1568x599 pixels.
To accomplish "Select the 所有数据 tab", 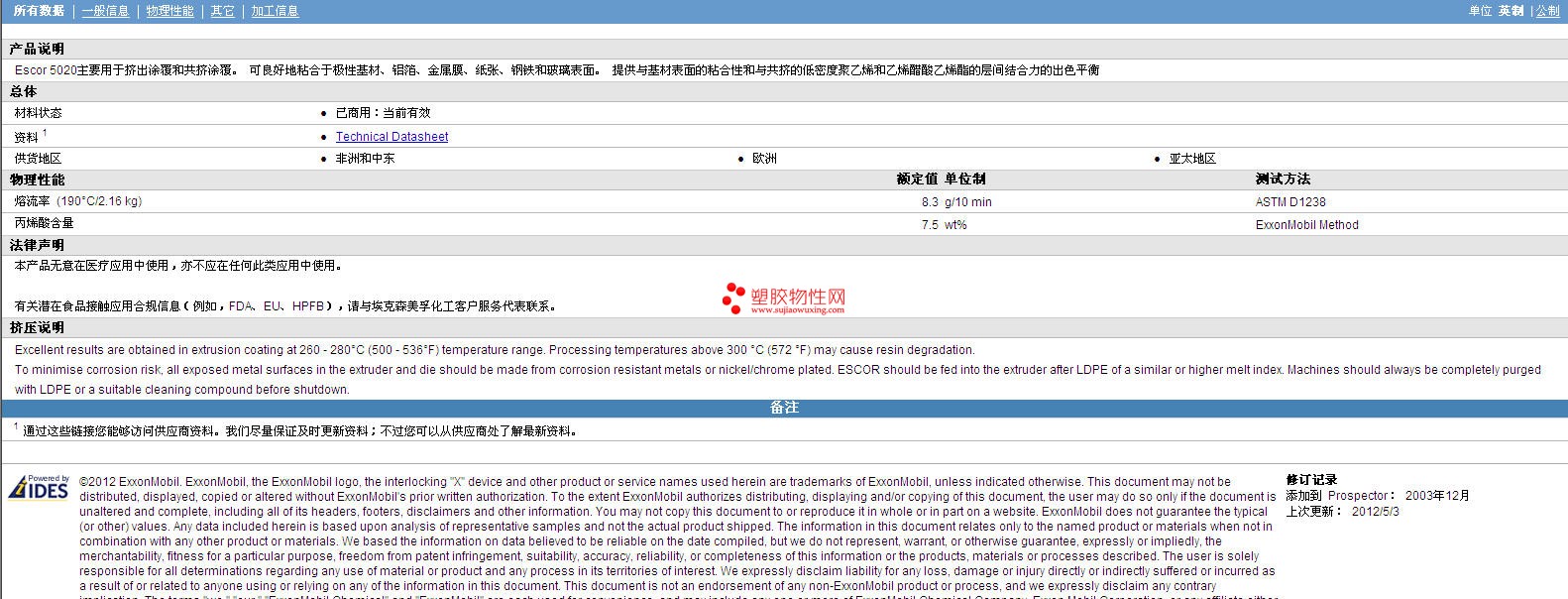I will 39,11.
